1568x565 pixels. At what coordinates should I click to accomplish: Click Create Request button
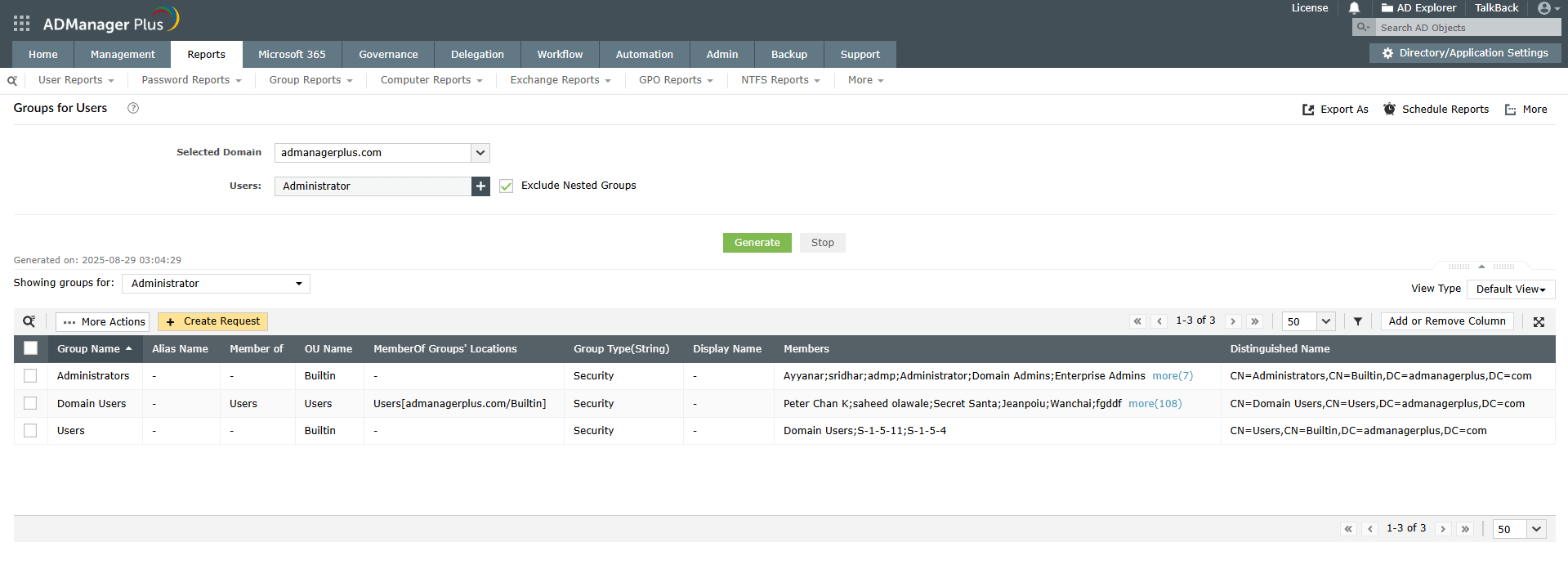point(213,321)
